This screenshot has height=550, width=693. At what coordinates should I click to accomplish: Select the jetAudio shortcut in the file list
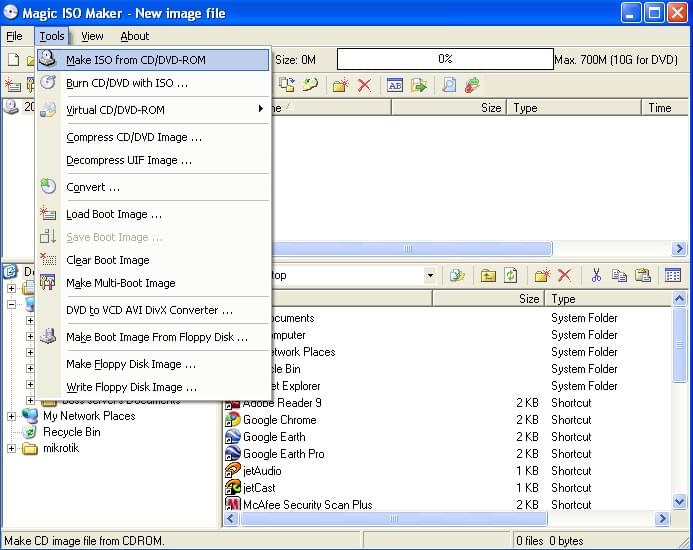[261, 471]
